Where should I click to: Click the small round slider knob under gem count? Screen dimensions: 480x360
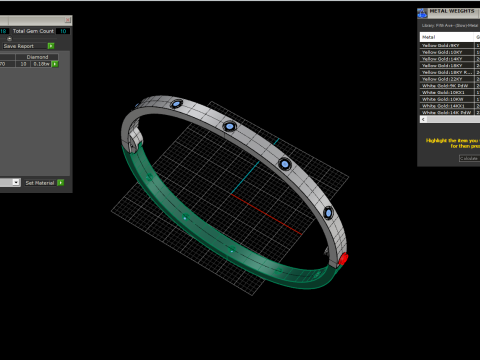click(x=9, y=39)
